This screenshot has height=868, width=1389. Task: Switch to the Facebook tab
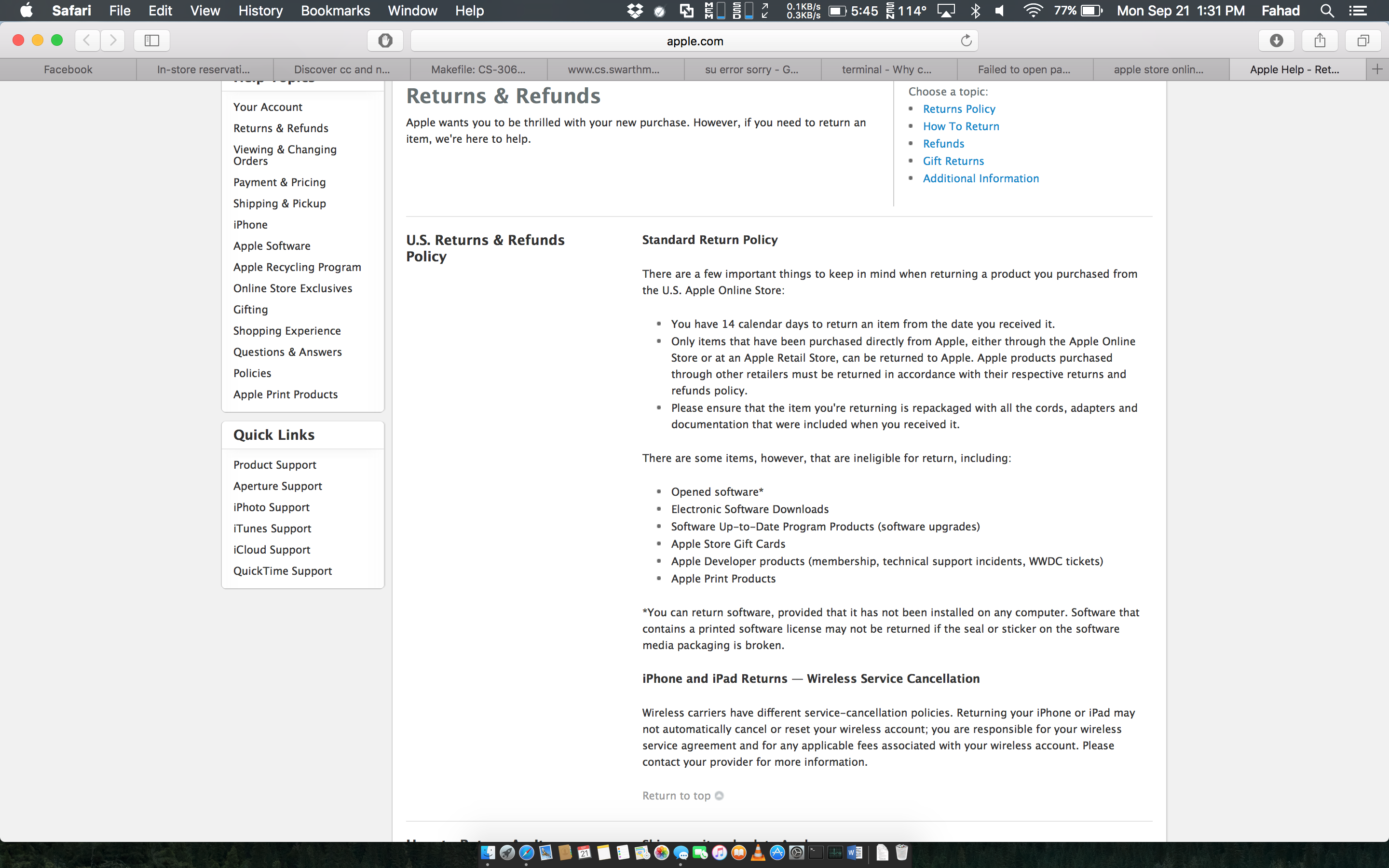click(x=68, y=69)
